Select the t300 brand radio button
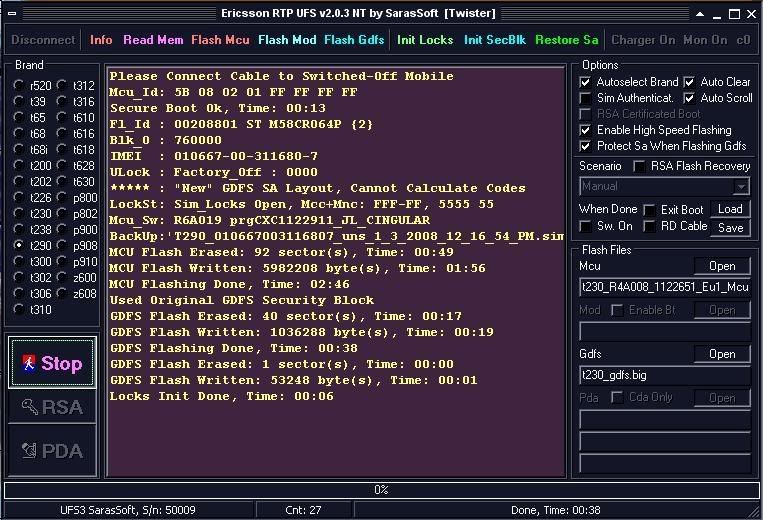Image resolution: width=763 pixels, height=520 pixels. pos(18,261)
